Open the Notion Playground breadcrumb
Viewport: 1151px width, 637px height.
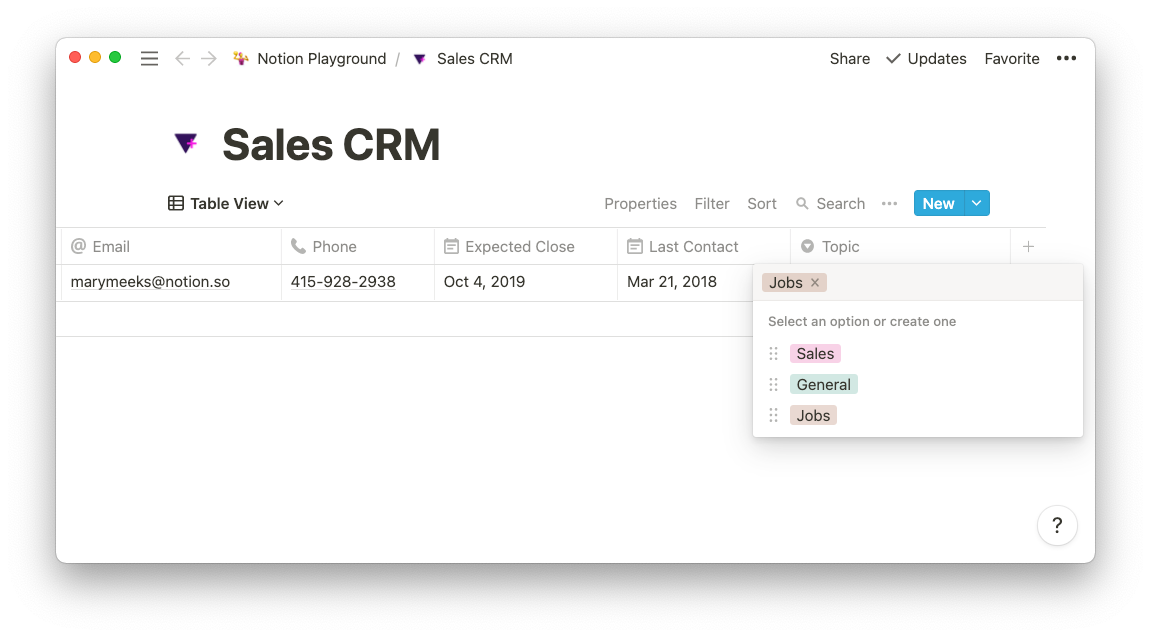click(321, 59)
